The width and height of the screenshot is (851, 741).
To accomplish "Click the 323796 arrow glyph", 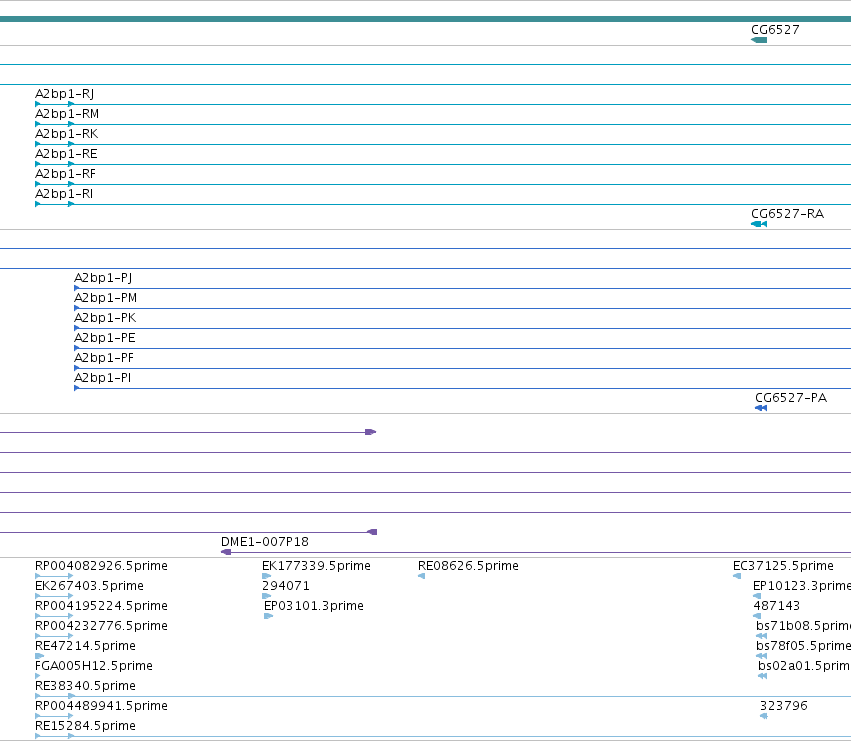I will point(764,717).
